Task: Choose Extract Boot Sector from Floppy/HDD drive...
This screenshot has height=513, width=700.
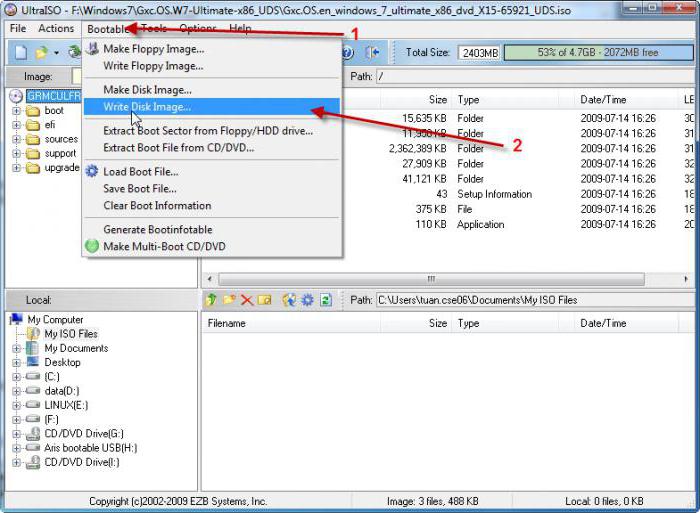Action: (x=212, y=131)
